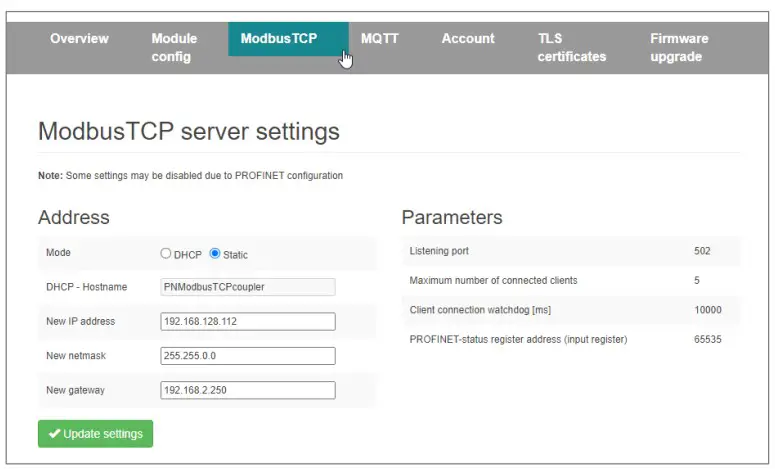The image size is (775, 469).
Task: Open the Overview tab
Action: tap(79, 39)
